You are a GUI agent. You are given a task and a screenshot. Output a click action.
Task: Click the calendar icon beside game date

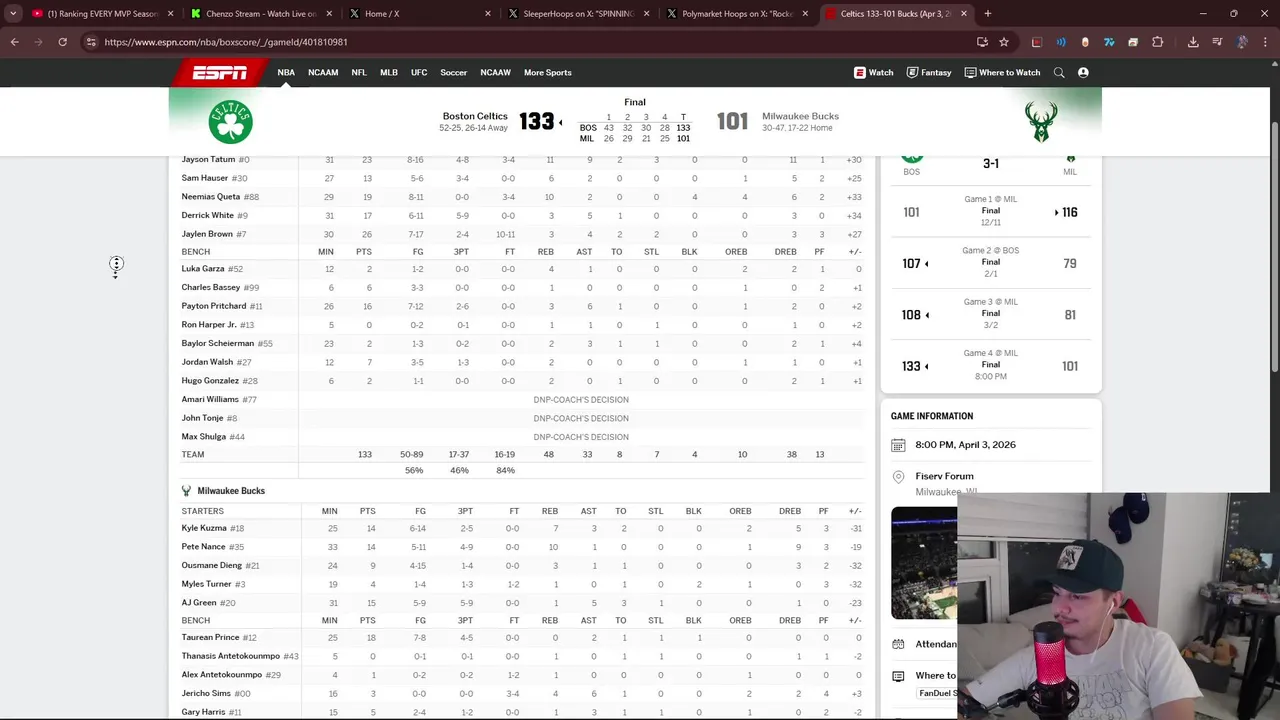point(898,445)
